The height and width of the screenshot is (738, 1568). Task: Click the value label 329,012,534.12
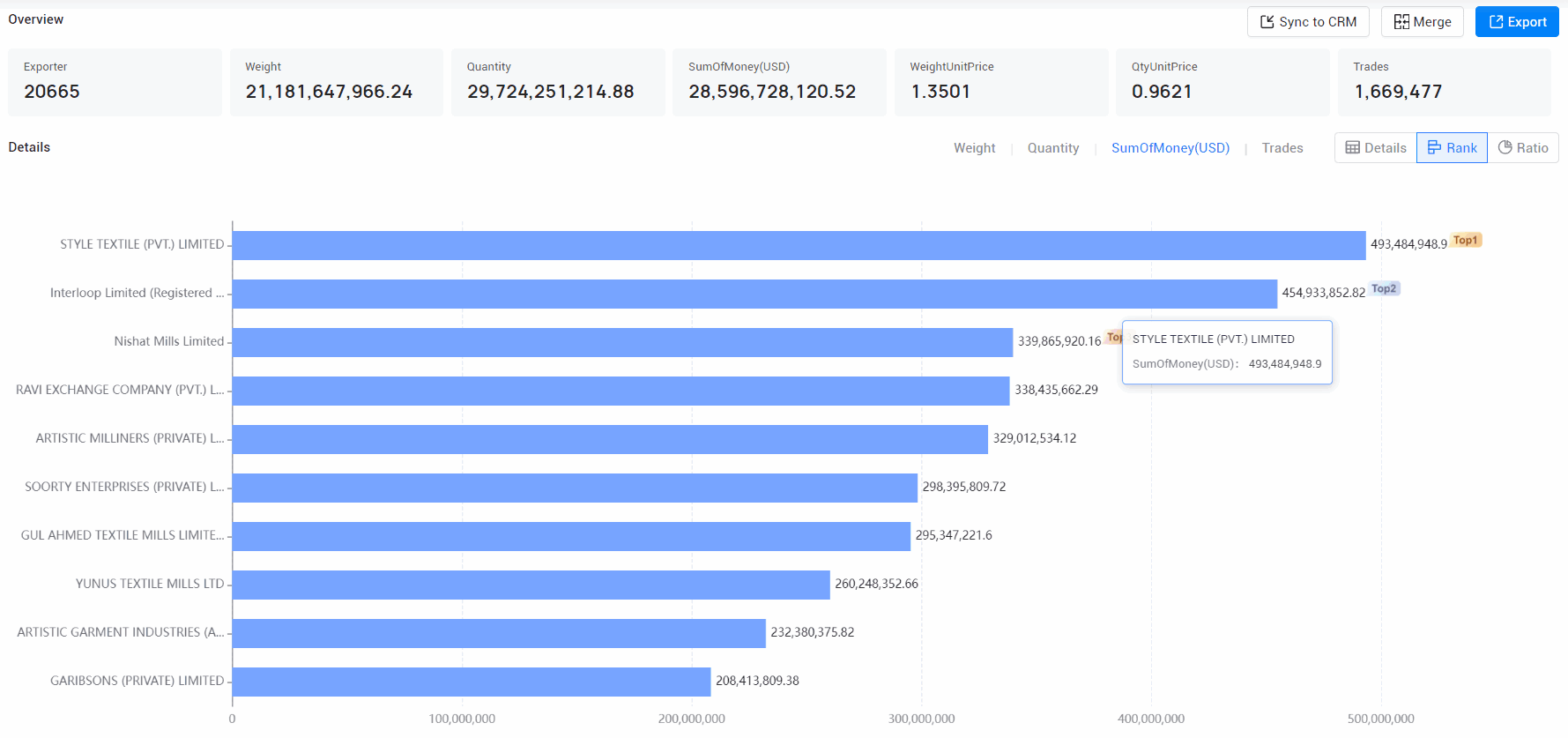tap(1035, 438)
